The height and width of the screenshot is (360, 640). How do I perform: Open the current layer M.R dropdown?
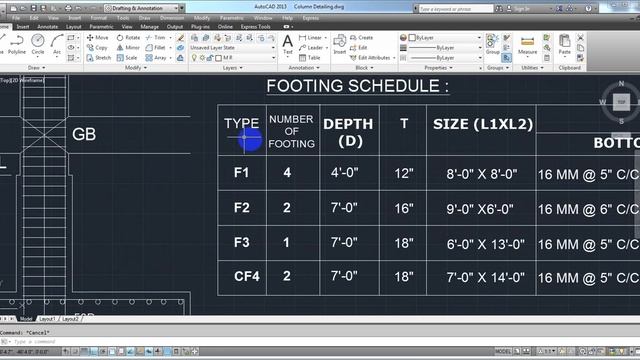[x=233, y=58]
